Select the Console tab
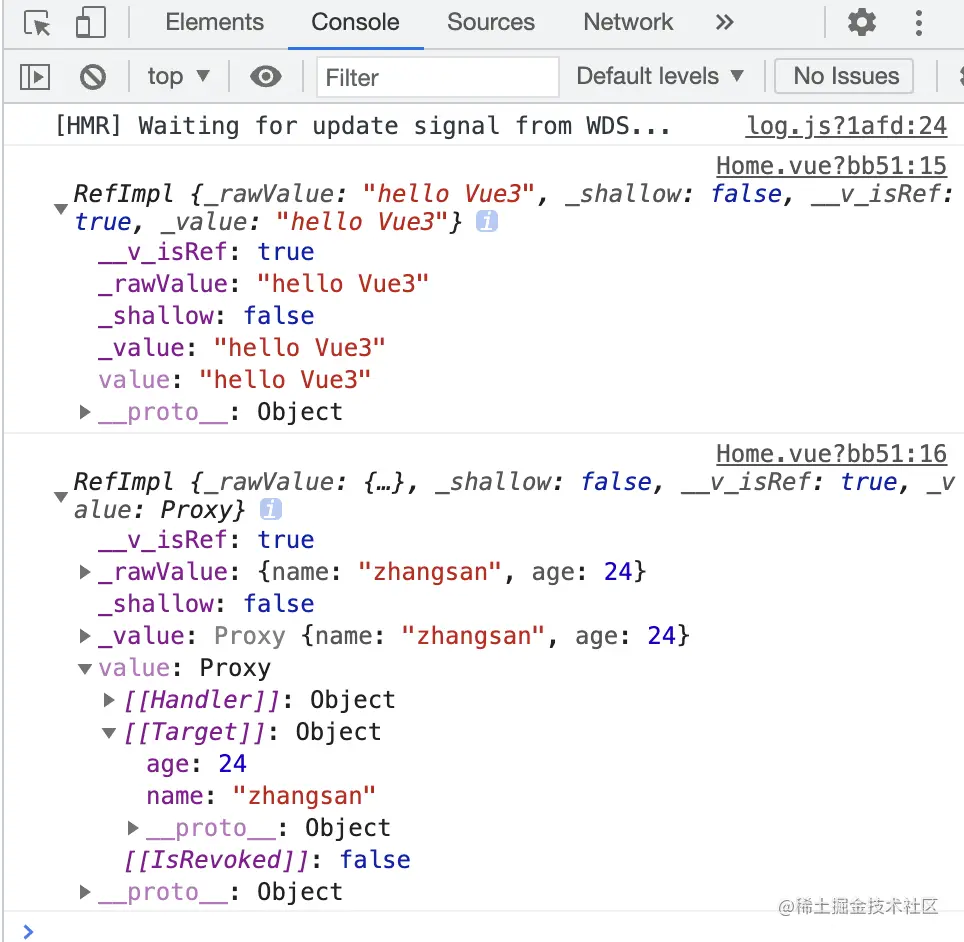 pyautogui.click(x=355, y=23)
